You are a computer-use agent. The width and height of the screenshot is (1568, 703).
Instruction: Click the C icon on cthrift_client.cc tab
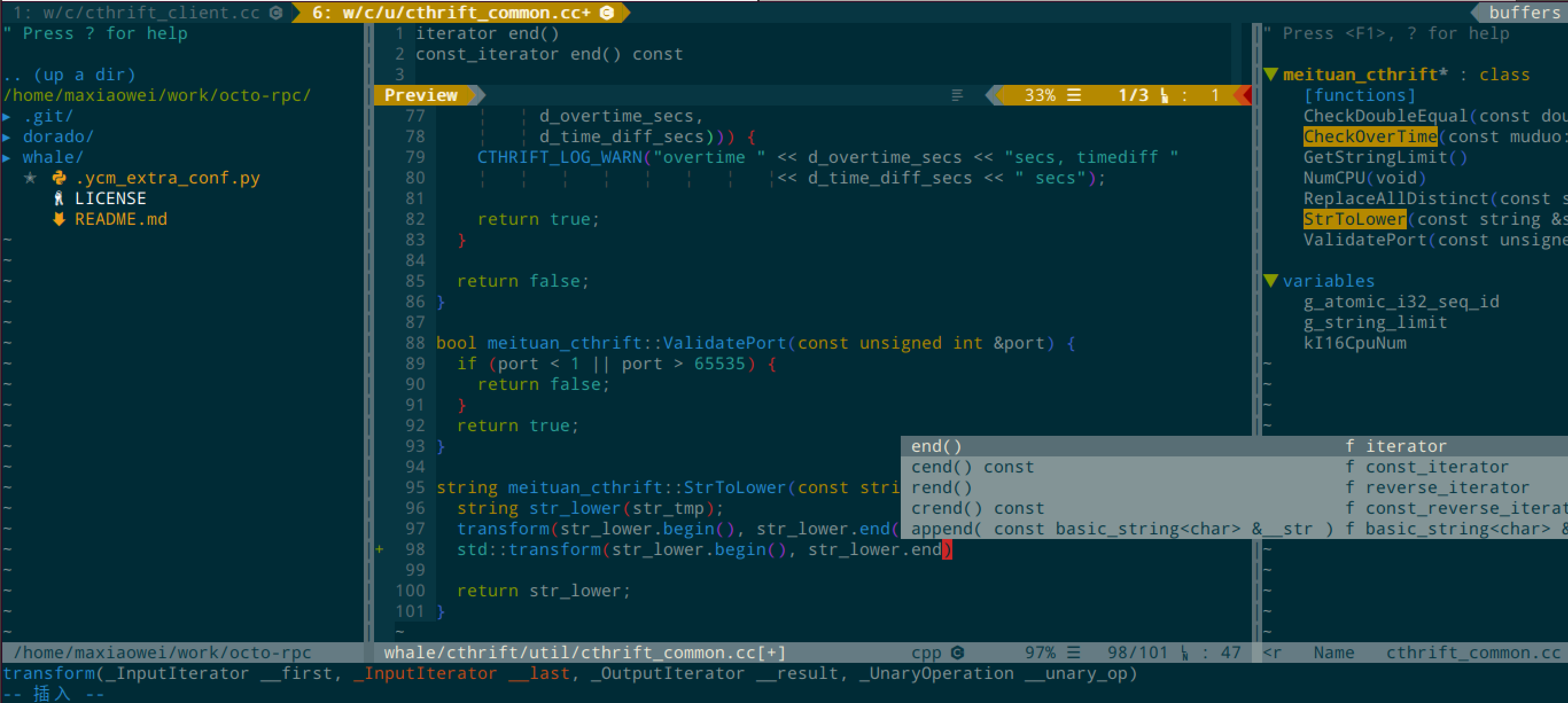coord(276,12)
